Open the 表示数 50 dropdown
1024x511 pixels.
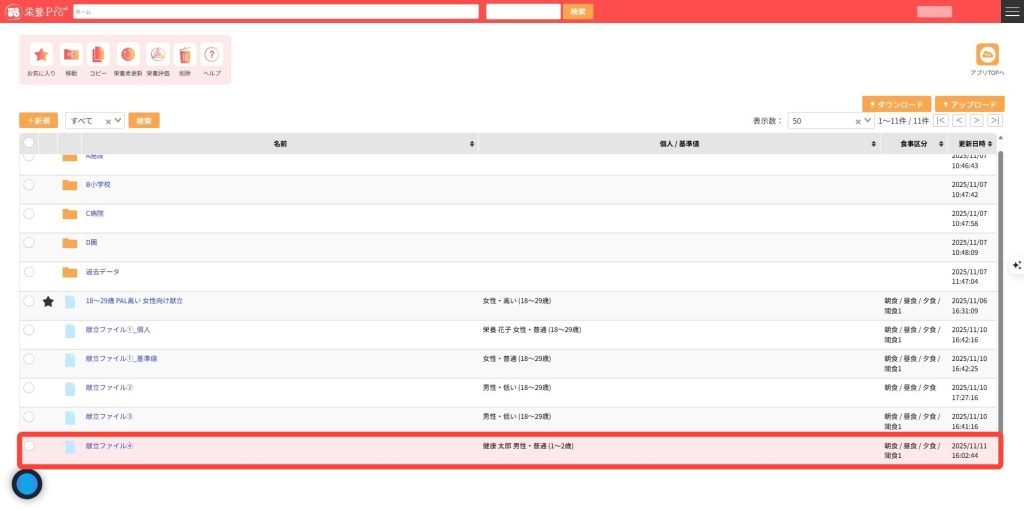867,120
